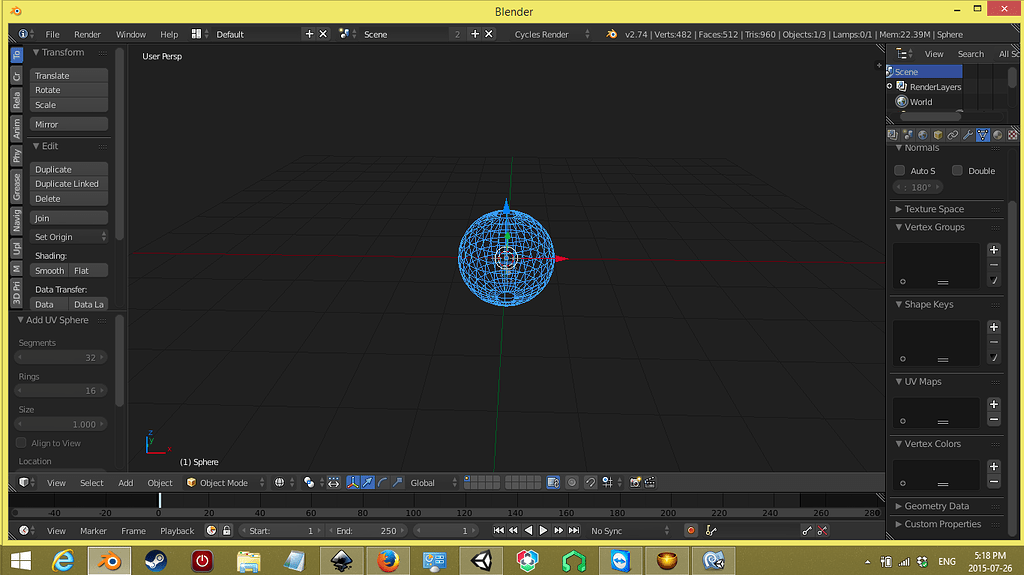Click the Translate button

69,75
